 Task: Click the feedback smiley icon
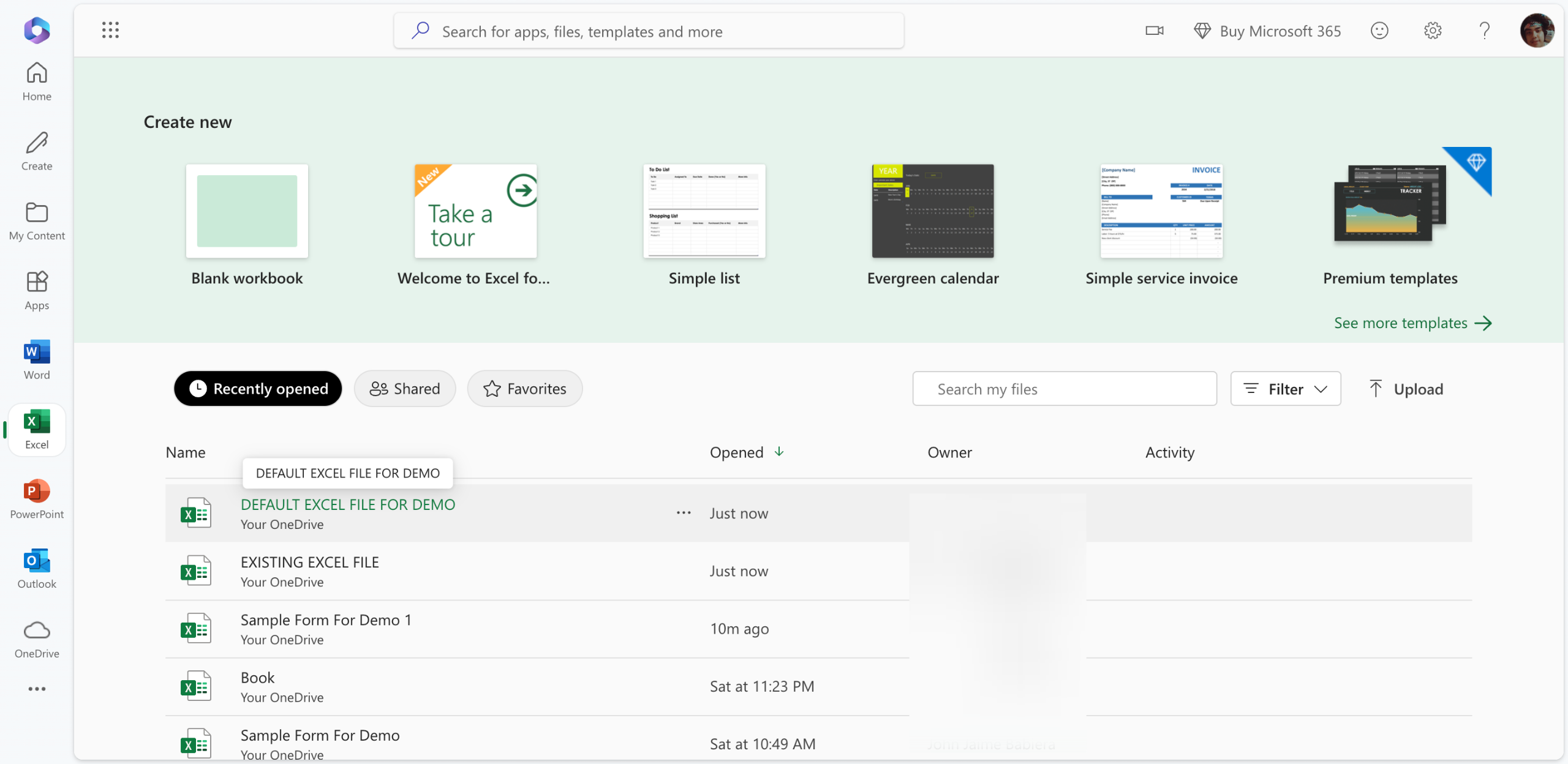(x=1379, y=31)
